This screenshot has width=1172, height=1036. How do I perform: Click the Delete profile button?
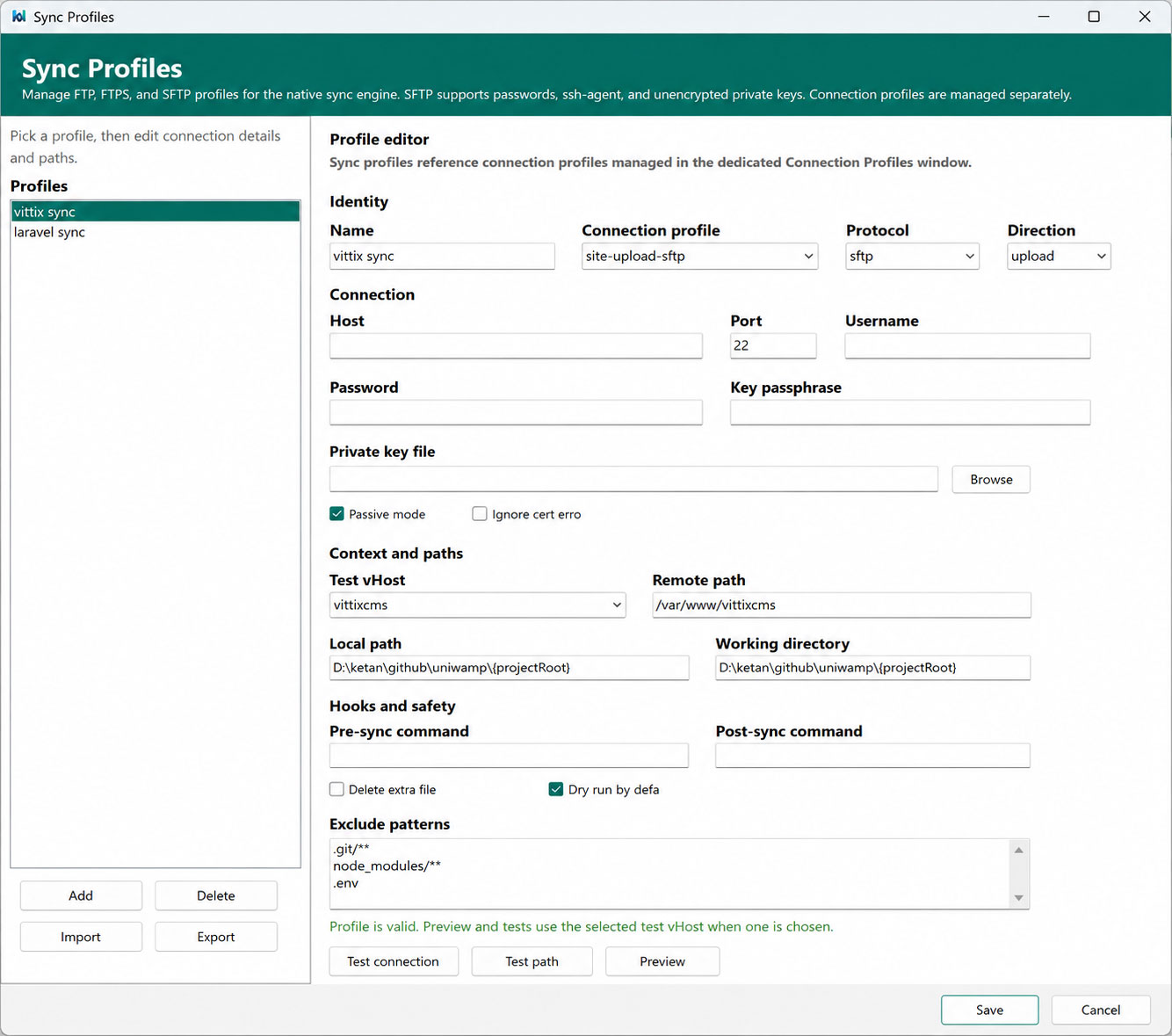[x=216, y=895]
